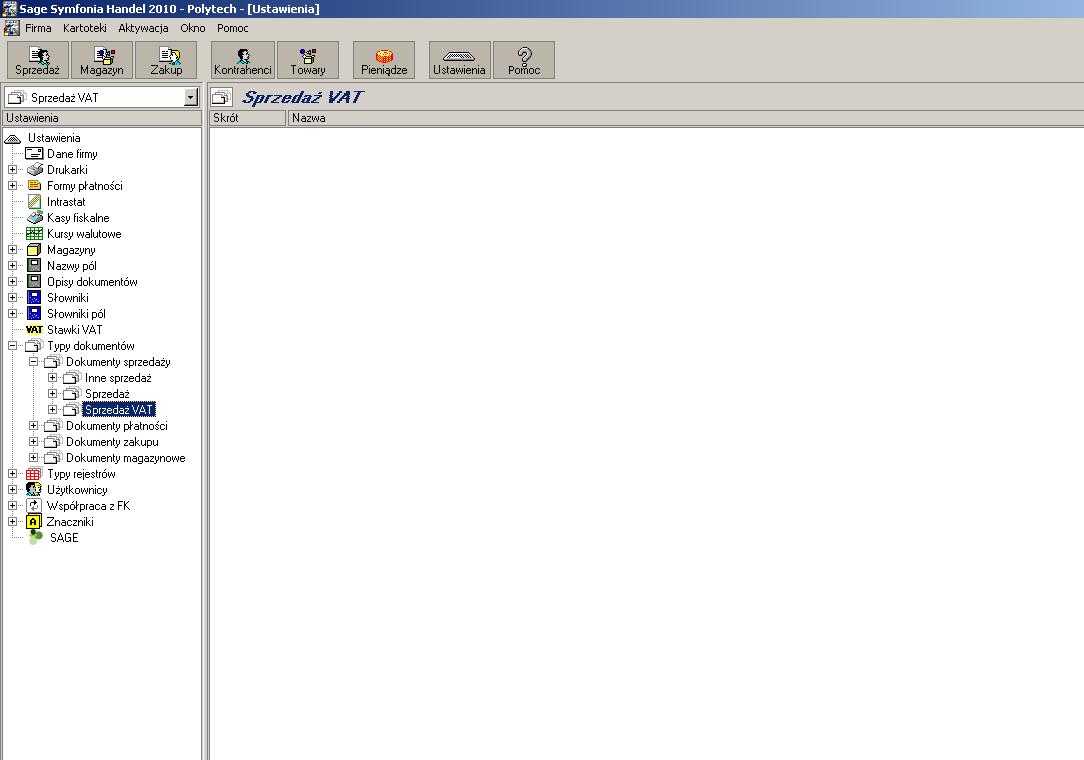Expand the Formy płatności tree node
The image size is (1084, 760).
tap(12, 185)
